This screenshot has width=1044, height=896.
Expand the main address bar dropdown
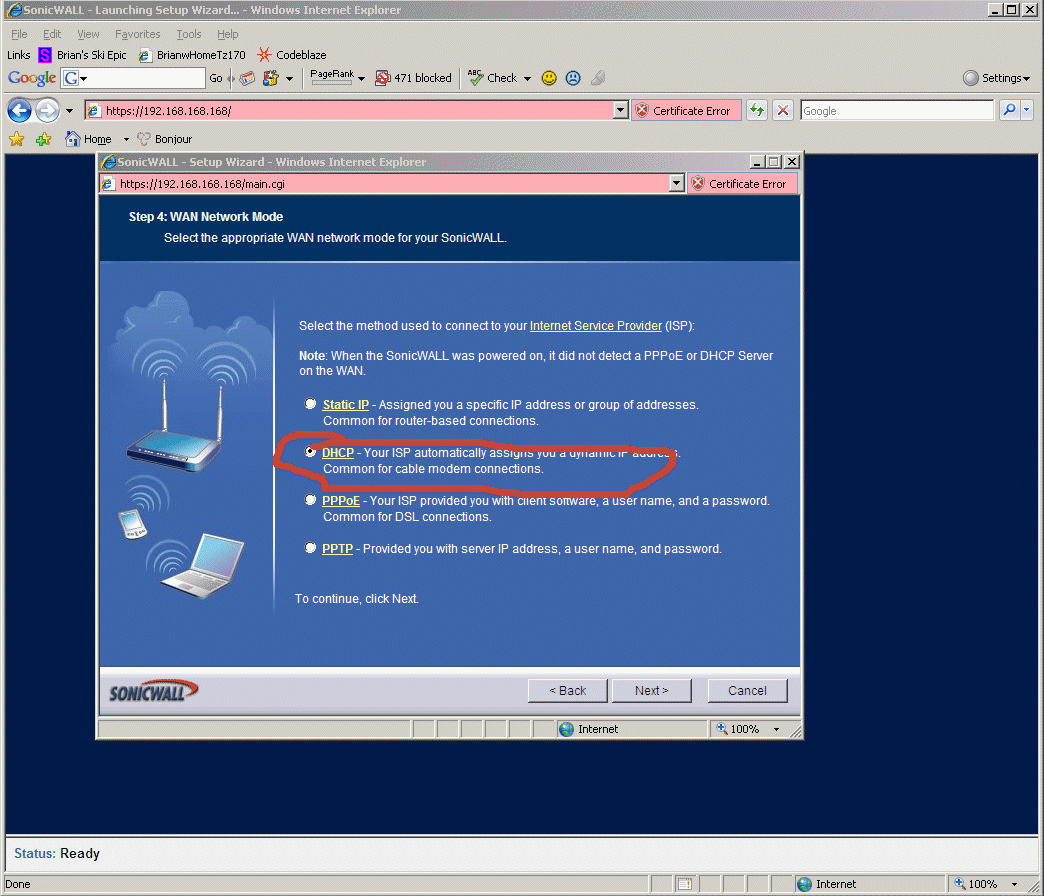(x=621, y=111)
